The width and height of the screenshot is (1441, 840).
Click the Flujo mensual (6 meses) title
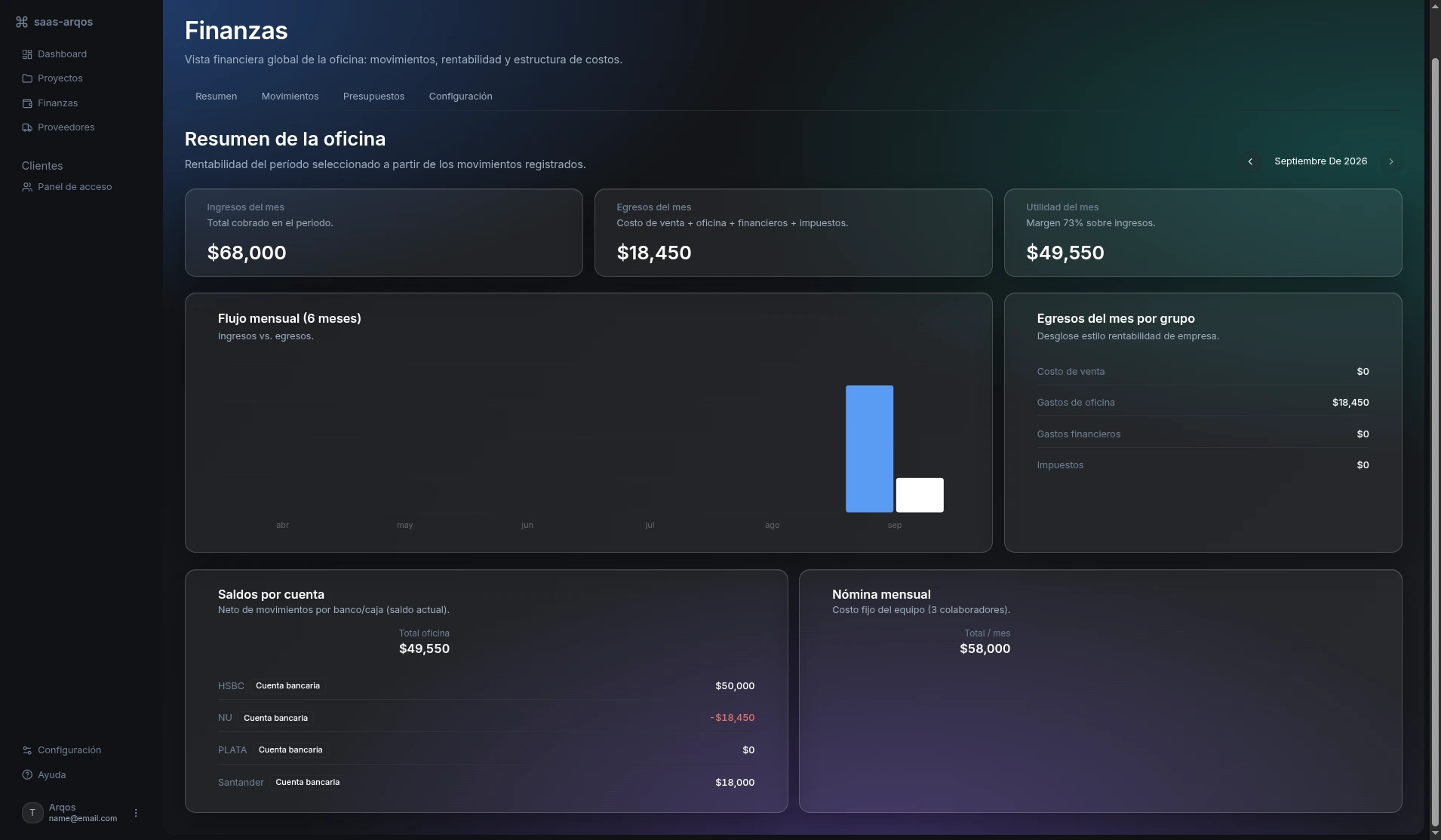pyautogui.click(x=290, y=319)
